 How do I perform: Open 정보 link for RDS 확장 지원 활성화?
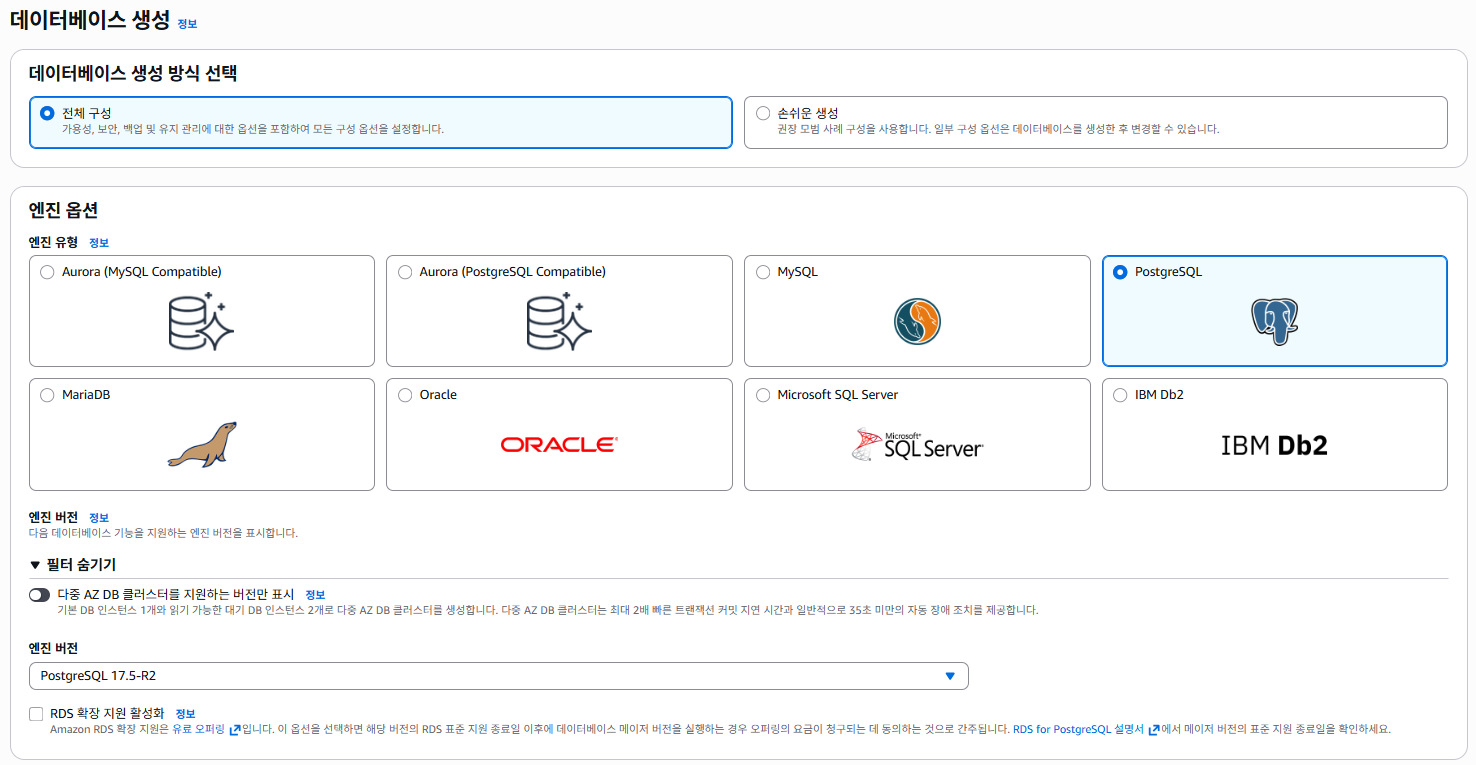[x=185, y=714]
